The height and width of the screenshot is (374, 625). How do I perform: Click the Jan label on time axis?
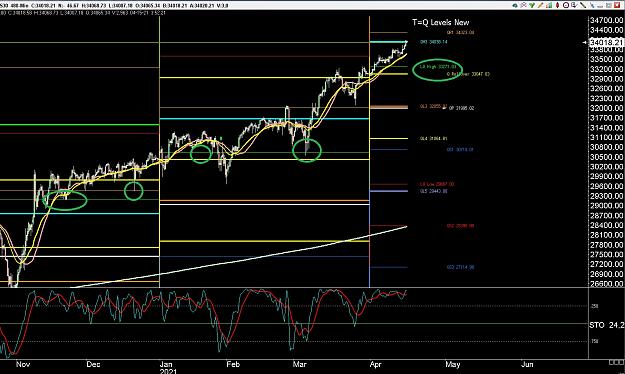pos(166,364)
